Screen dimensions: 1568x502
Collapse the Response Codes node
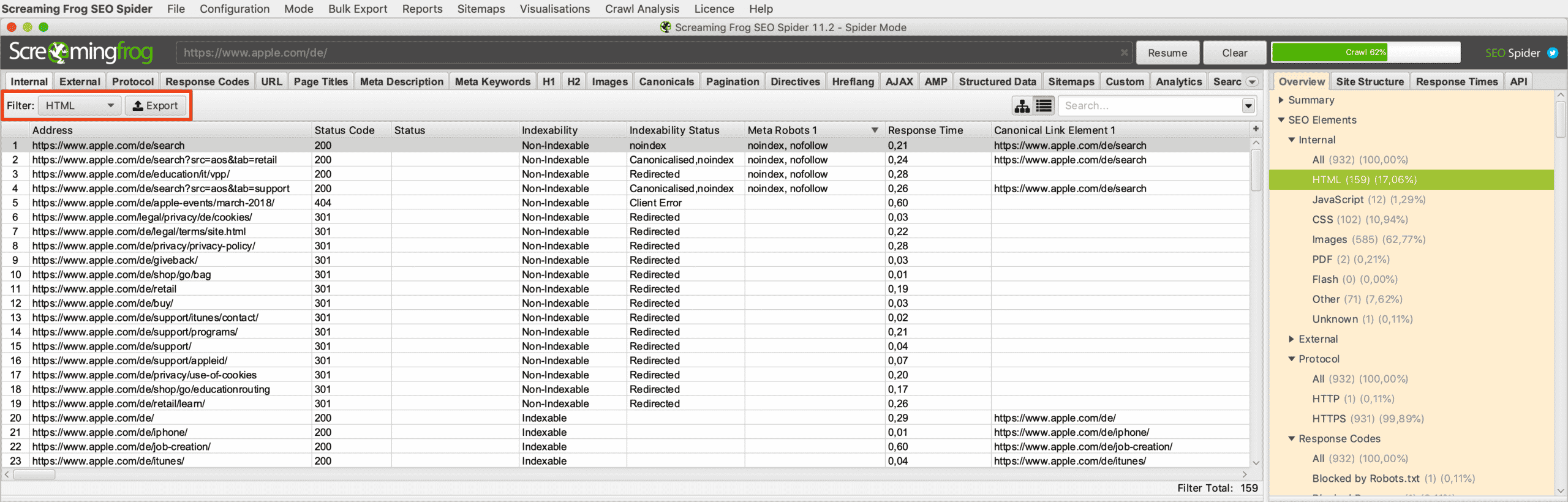tap(1292, 438)
